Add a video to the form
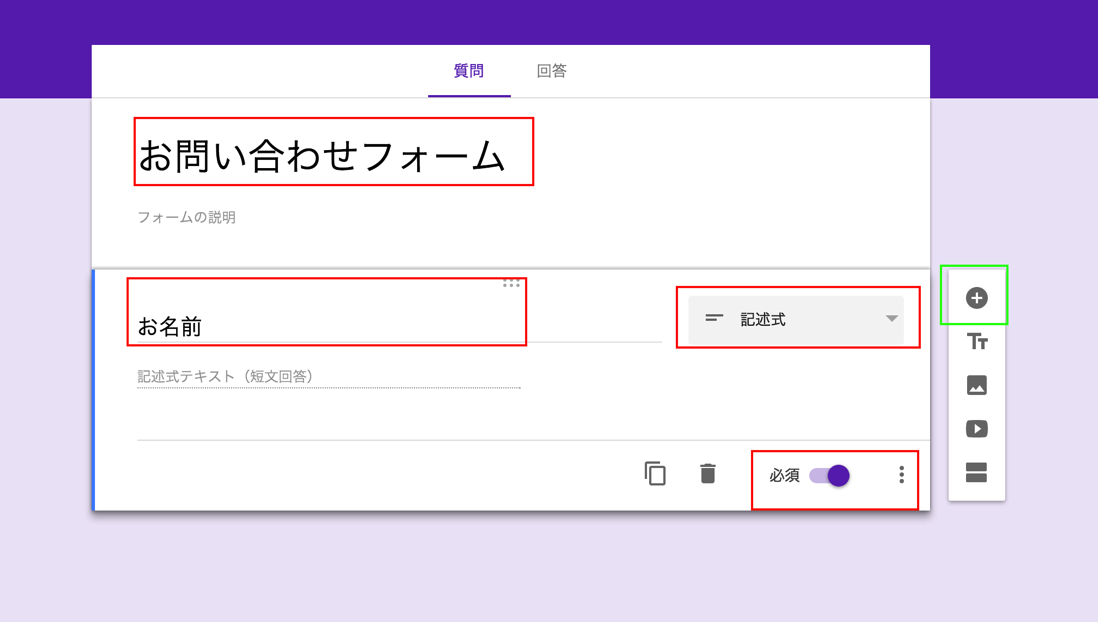This screenshot has height=622, width=1098. click(x=976, y=429)
